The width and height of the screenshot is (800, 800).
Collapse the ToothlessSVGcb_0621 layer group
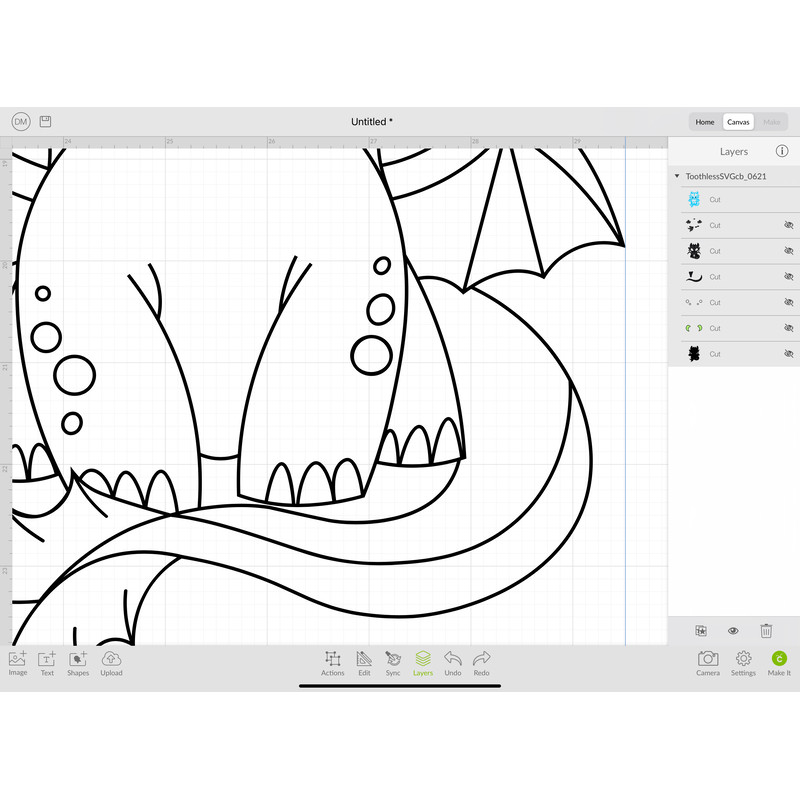tap(677, 176)
